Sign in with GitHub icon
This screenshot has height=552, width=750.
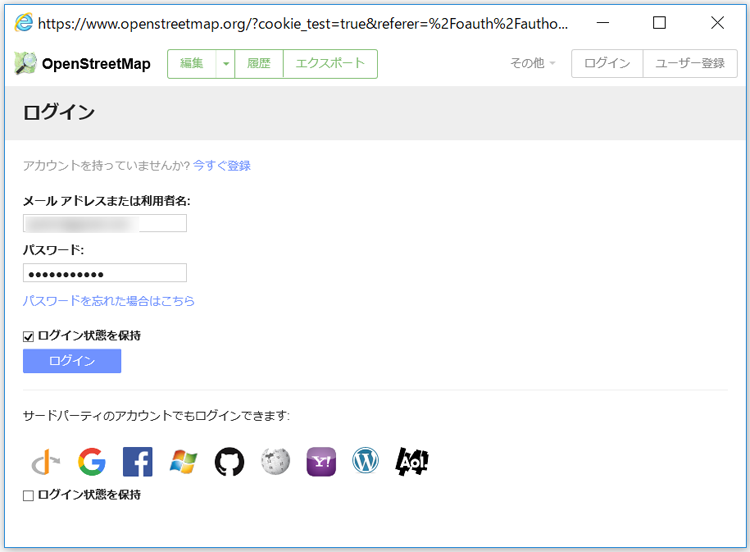[230, 462]
